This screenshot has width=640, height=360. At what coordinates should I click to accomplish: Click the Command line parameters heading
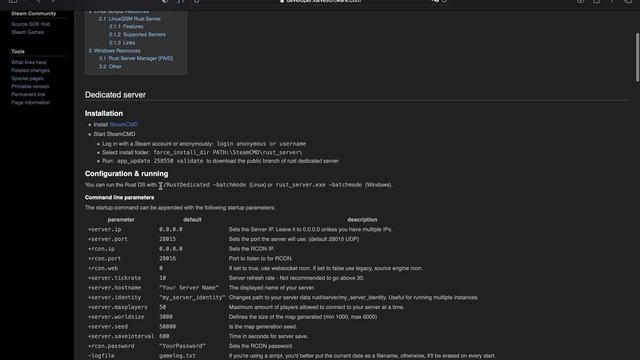119,198
